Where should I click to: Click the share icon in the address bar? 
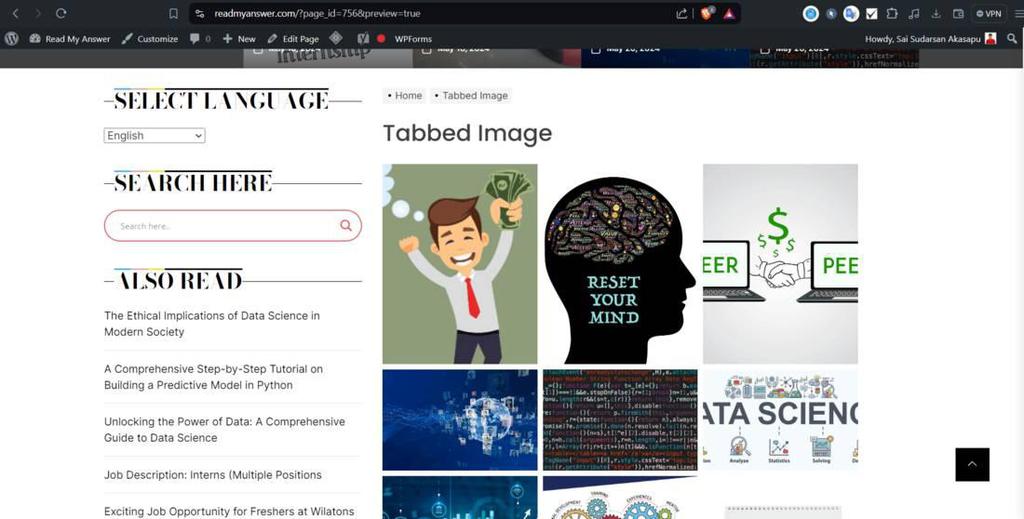point(681,13)
